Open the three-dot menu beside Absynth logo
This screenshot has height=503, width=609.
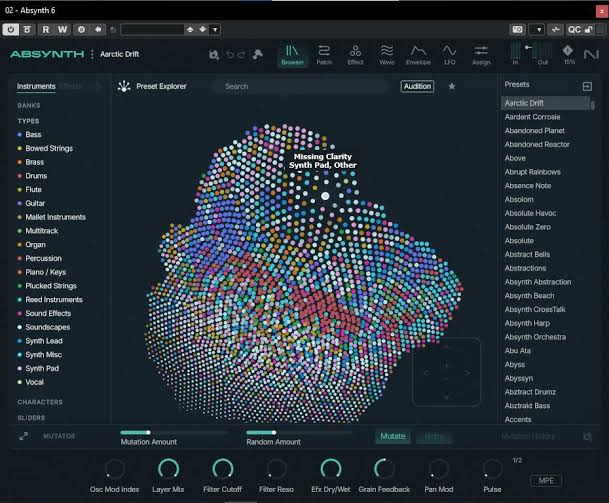[92, 54]
